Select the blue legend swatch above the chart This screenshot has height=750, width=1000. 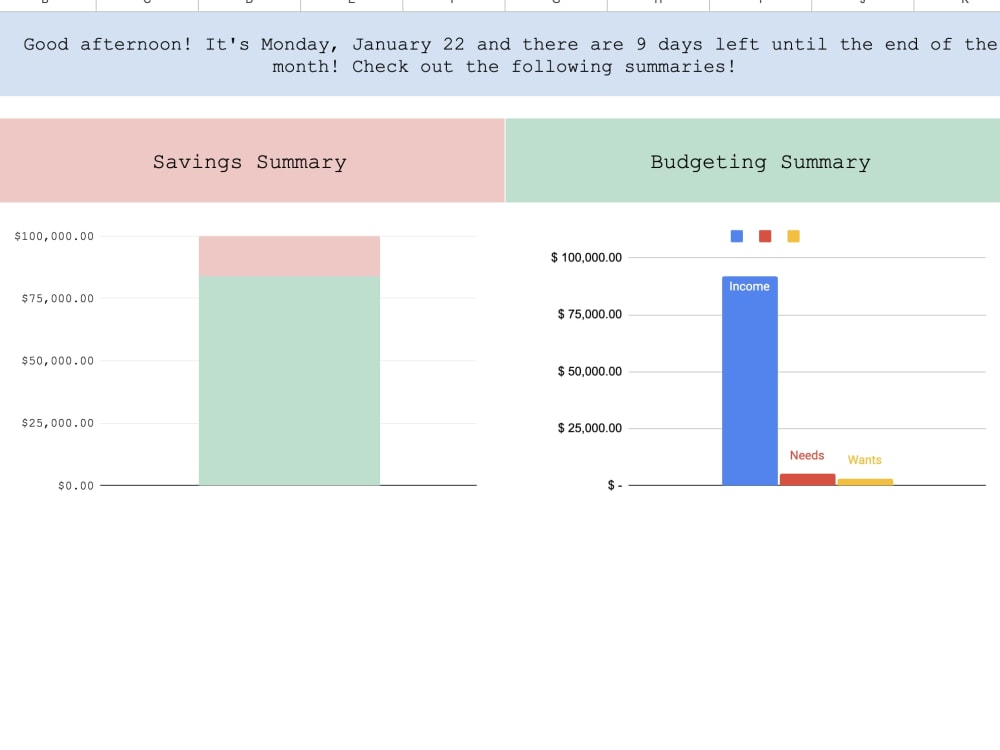pyautogui.click(x=736, y=236)
